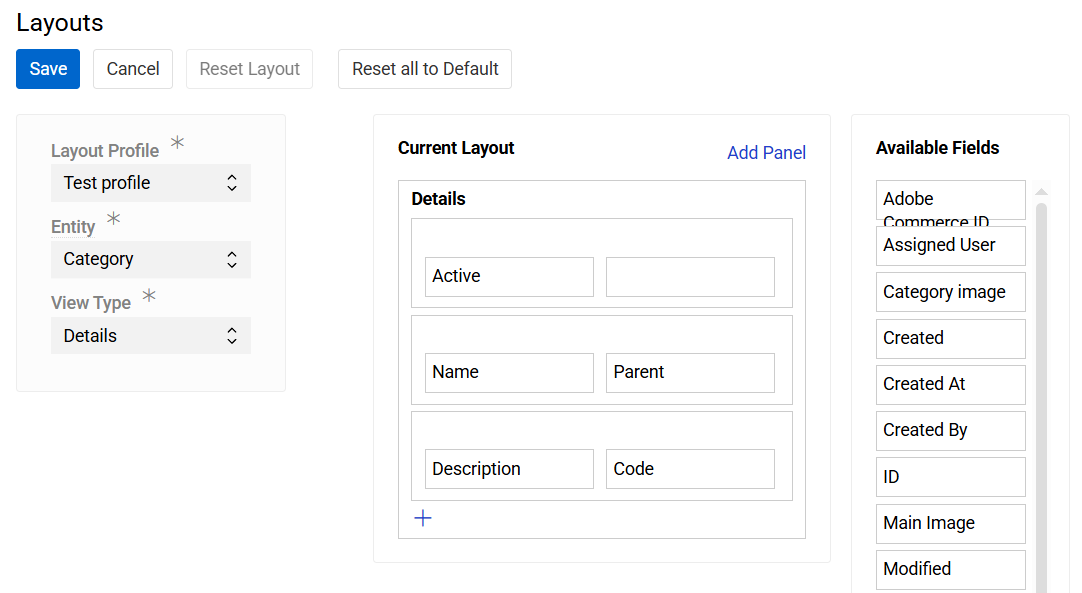Click the plus icon to add a new row
1082x593 pixels.
(423, 518)
